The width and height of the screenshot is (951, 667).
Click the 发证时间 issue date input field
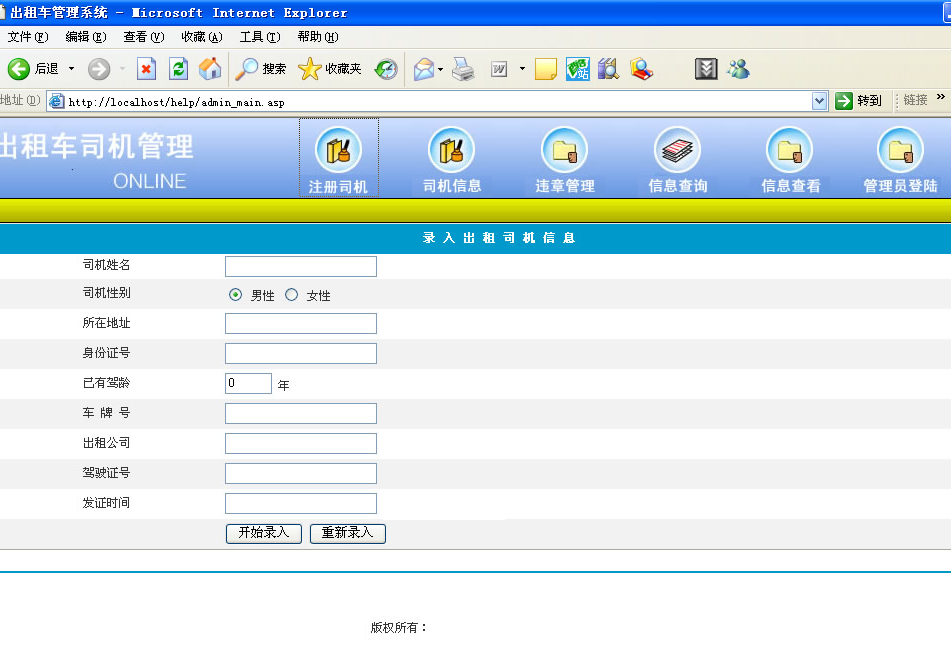[301, 503]
